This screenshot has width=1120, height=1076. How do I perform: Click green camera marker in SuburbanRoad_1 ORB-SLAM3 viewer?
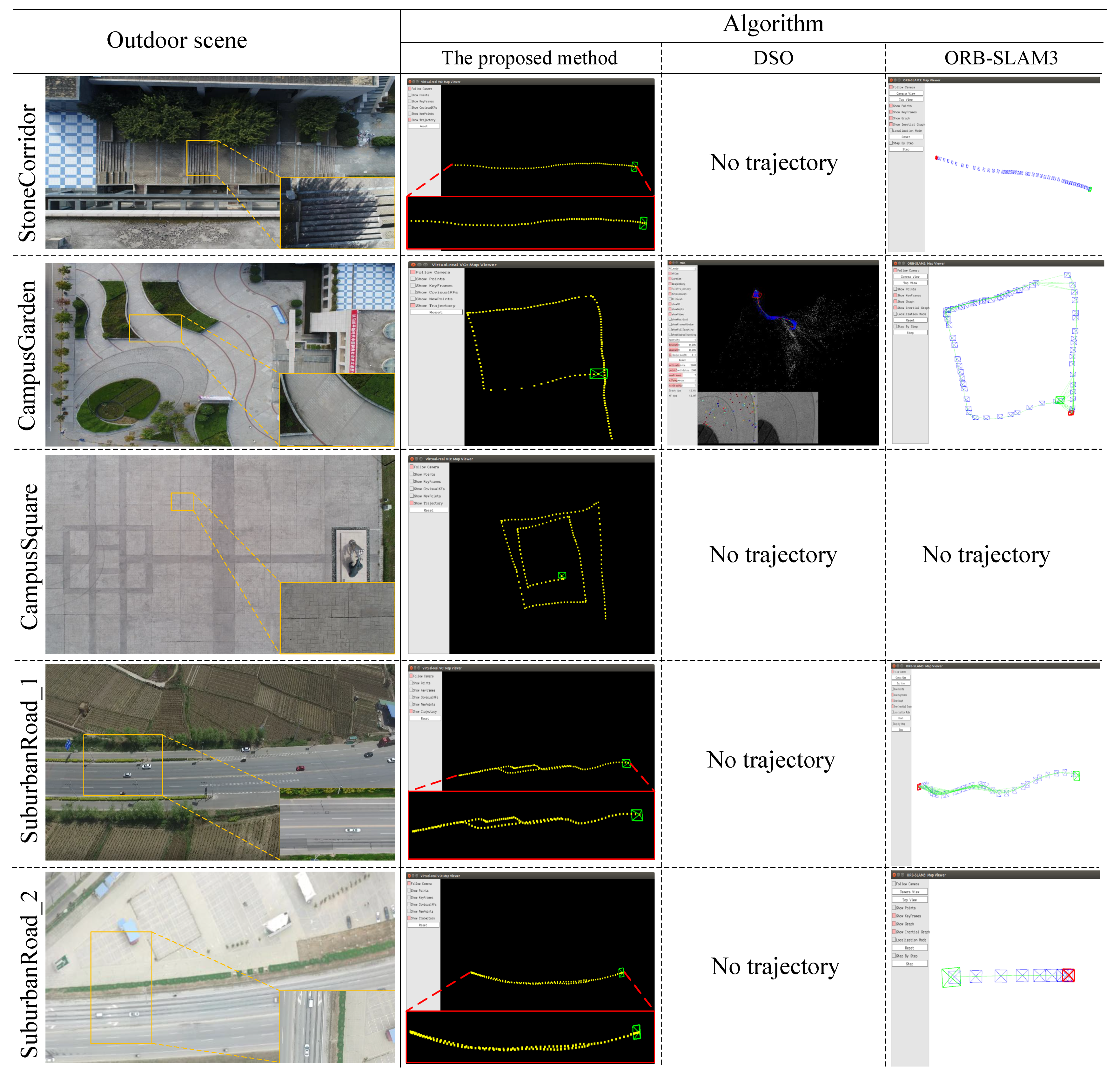(1076, 776)
